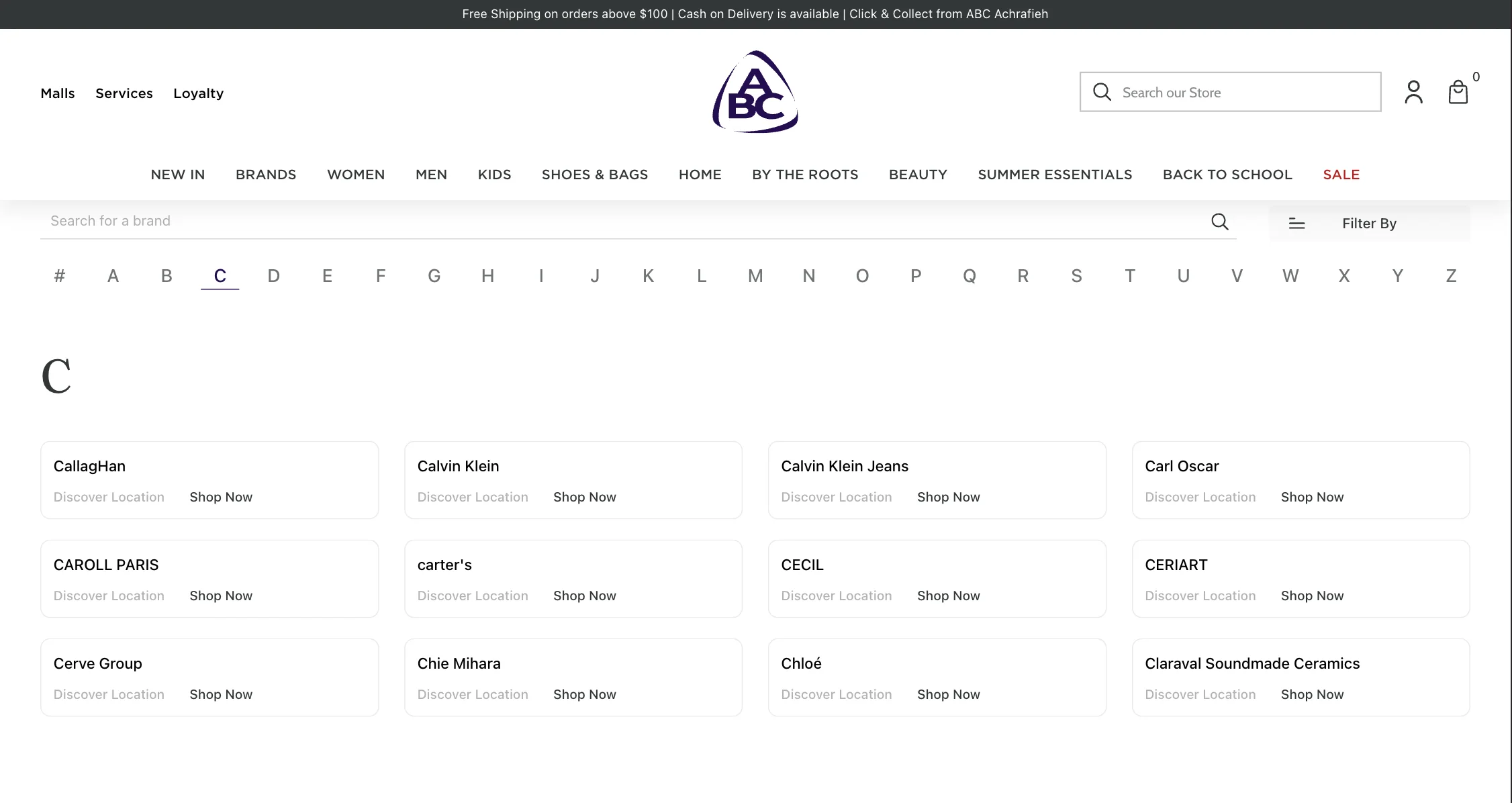Click Shop Now for CECIL

pyautogui.click(x=949, y=596)
